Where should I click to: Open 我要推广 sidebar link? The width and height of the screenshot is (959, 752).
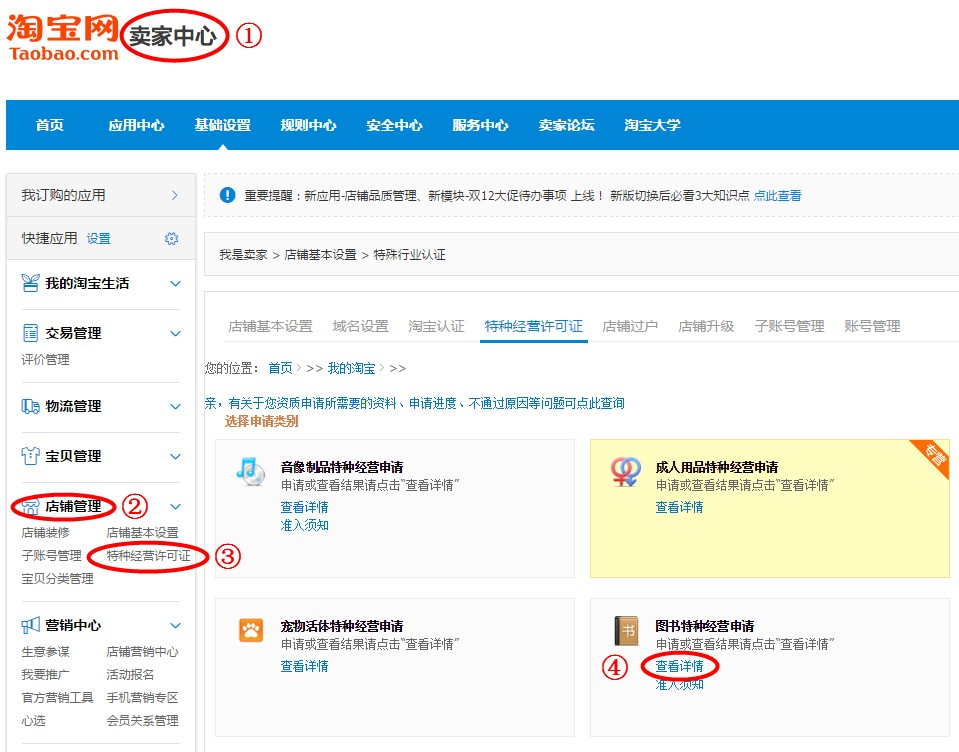pyautogui.click(x=45, y=674)
